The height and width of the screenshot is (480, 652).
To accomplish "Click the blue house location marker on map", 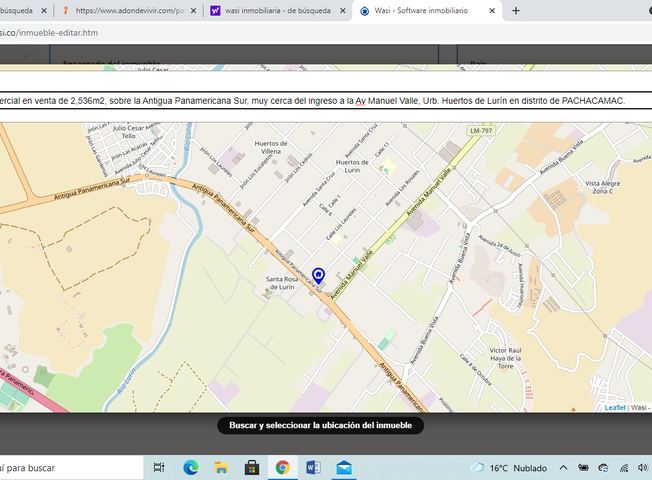I will tap(318, 275).
